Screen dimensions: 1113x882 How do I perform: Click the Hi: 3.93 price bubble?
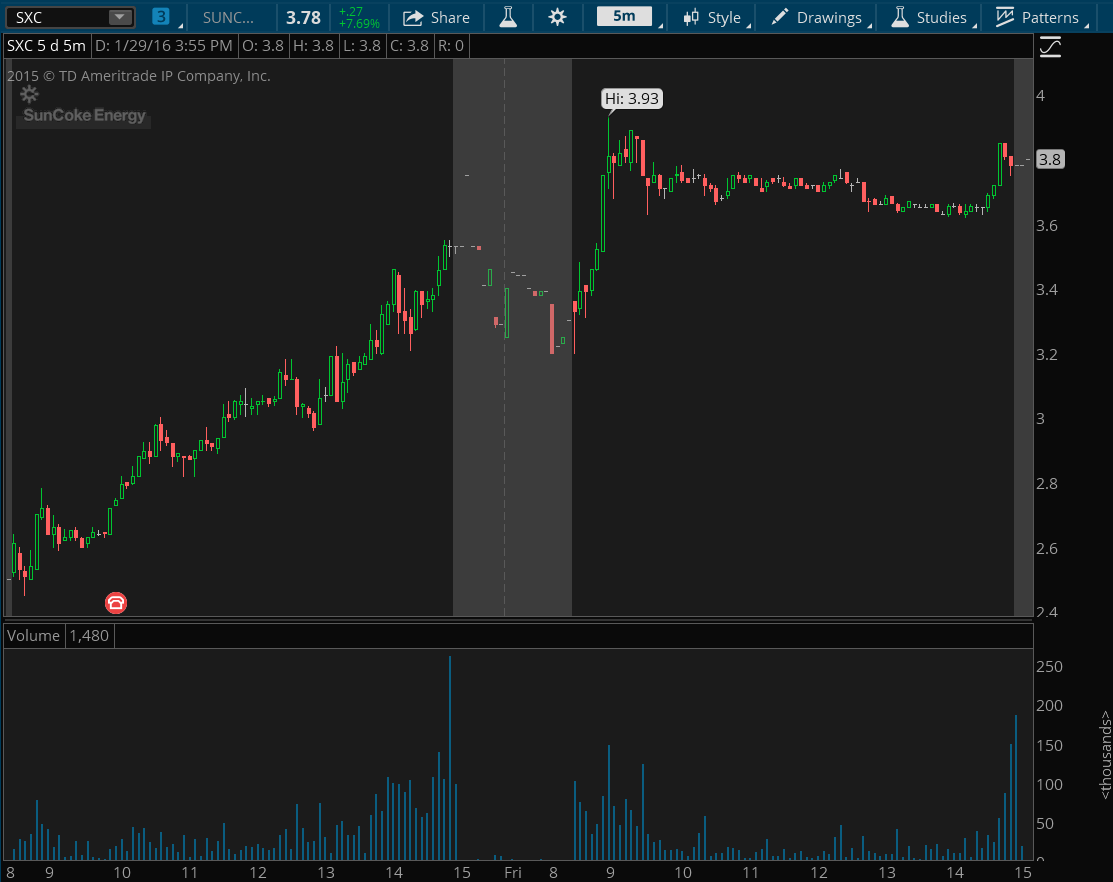632,98
